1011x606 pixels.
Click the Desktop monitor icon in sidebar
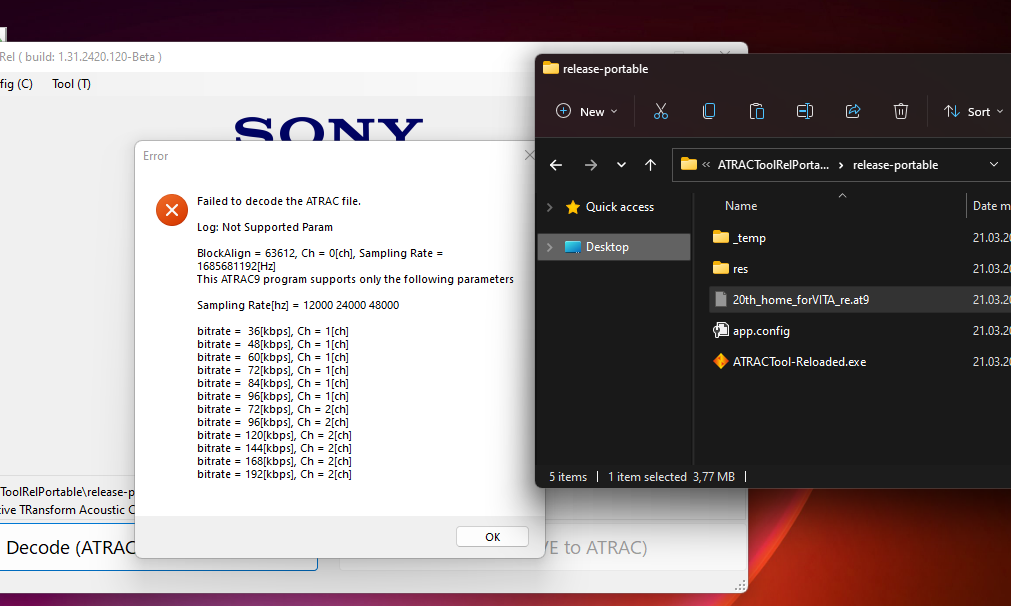573,247
